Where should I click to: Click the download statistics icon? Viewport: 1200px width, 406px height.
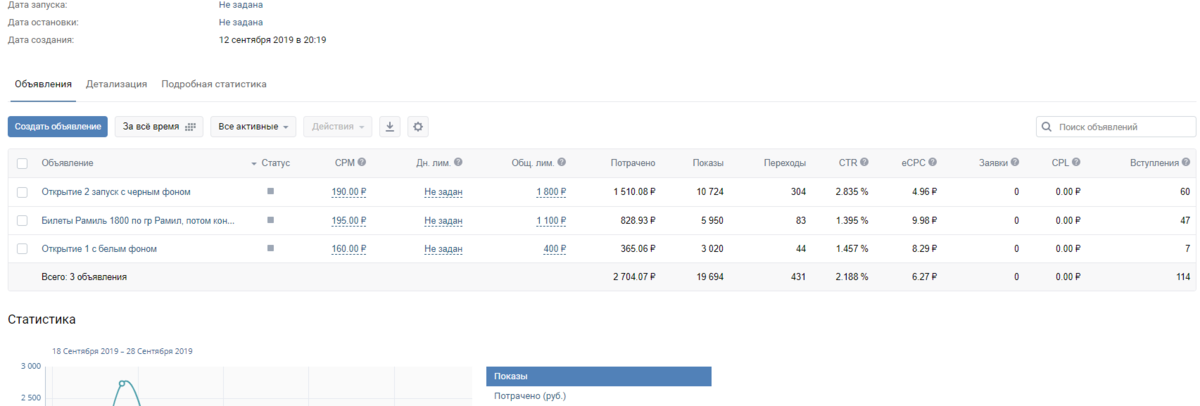coord(390,127)
